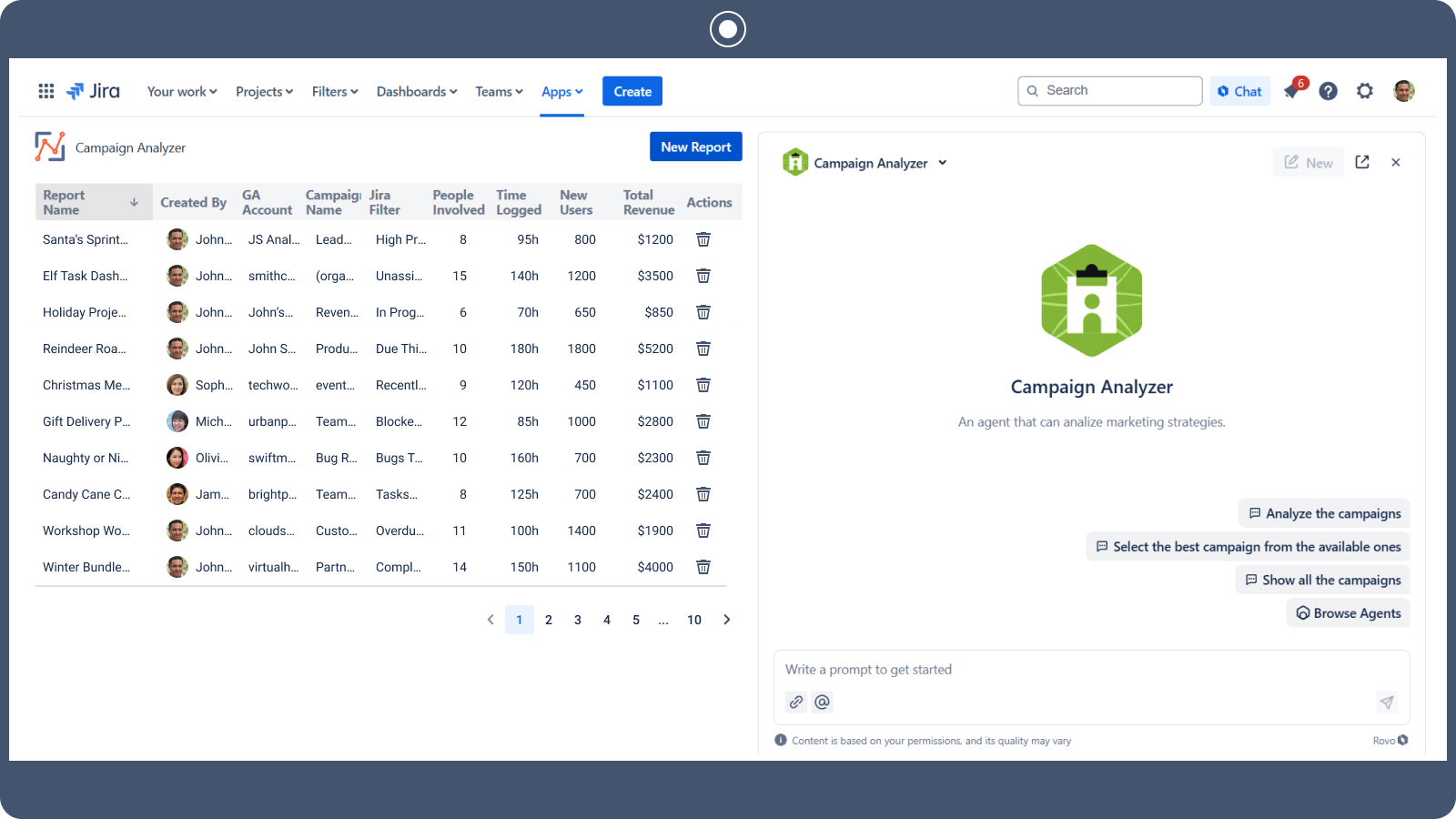Viewport: 1456px width, 819px height.
Task: Delete the Gift Delivery P report
Action: [x=703, y=421]
